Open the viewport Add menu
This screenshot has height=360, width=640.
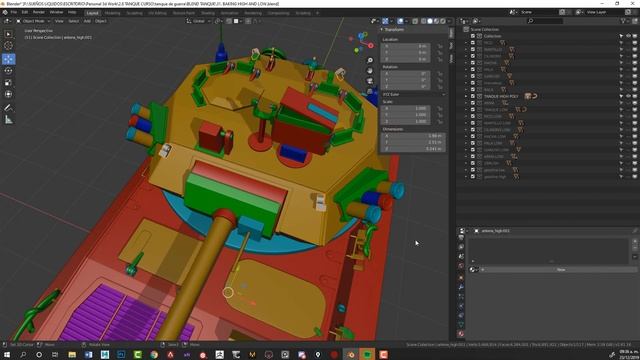coord(87,21)
